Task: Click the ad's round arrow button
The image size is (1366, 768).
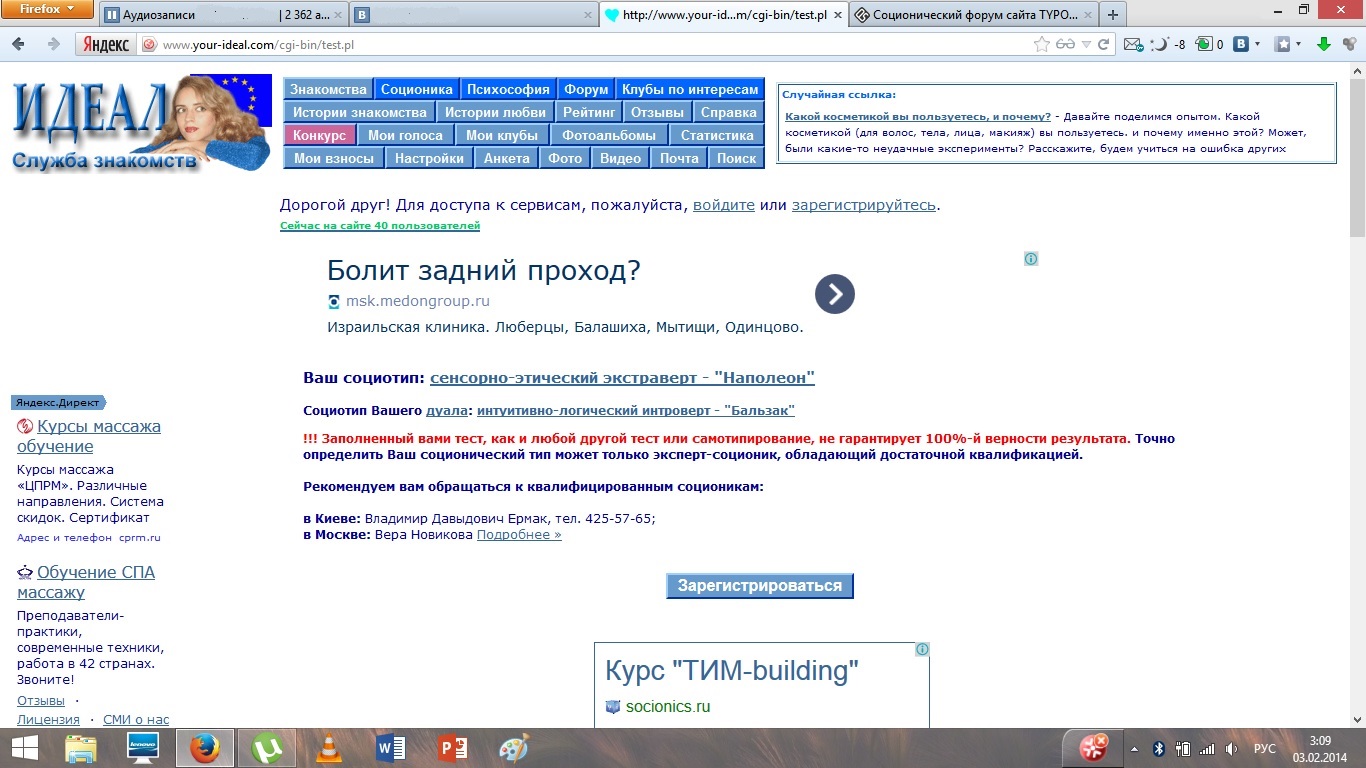Action: (834, 294)
